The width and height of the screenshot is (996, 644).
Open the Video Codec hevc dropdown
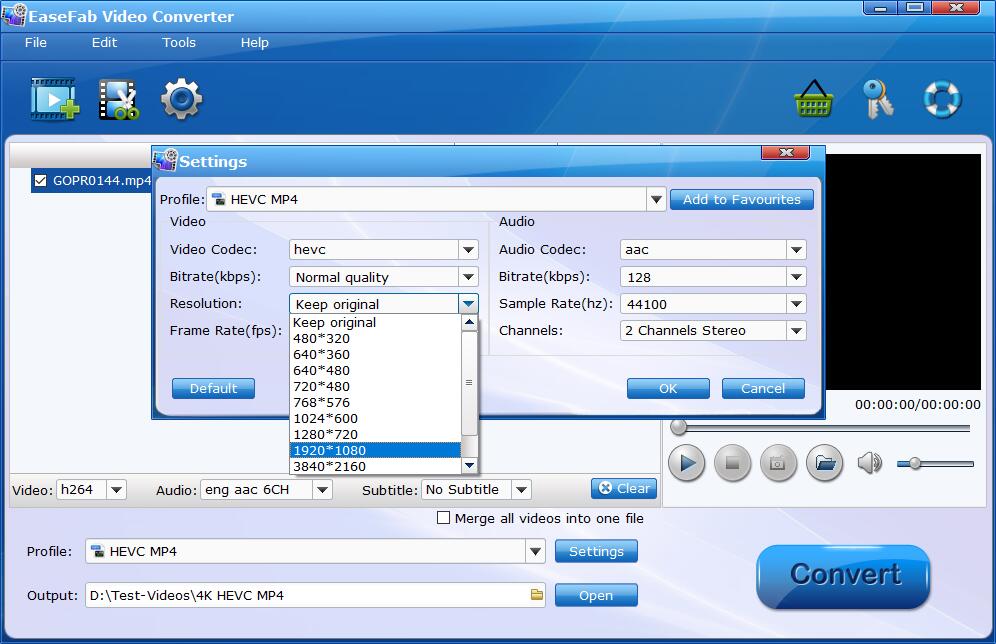[x=469, y=250]
